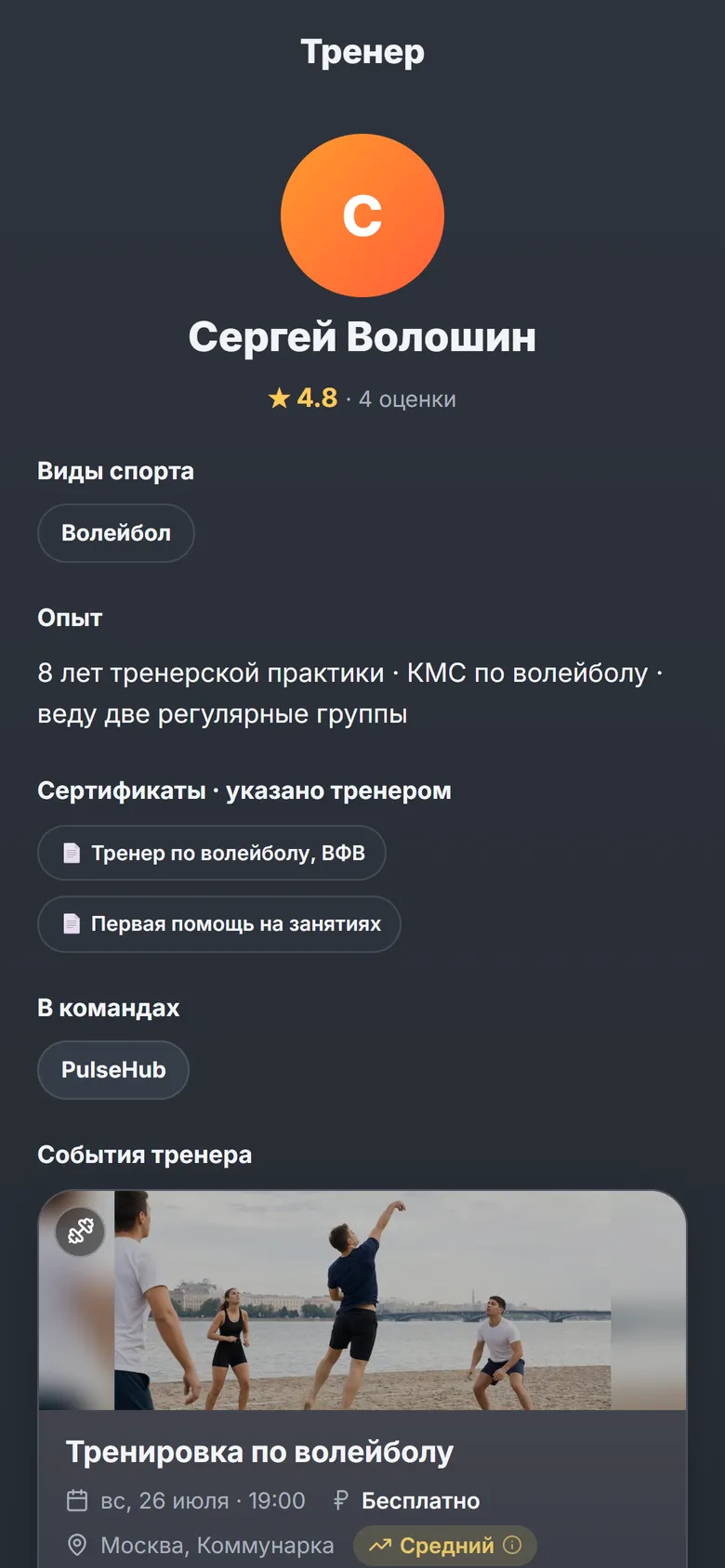Click the document icon in Первая помощь chip
The image size is (725, 1568).
pos(72,923)
